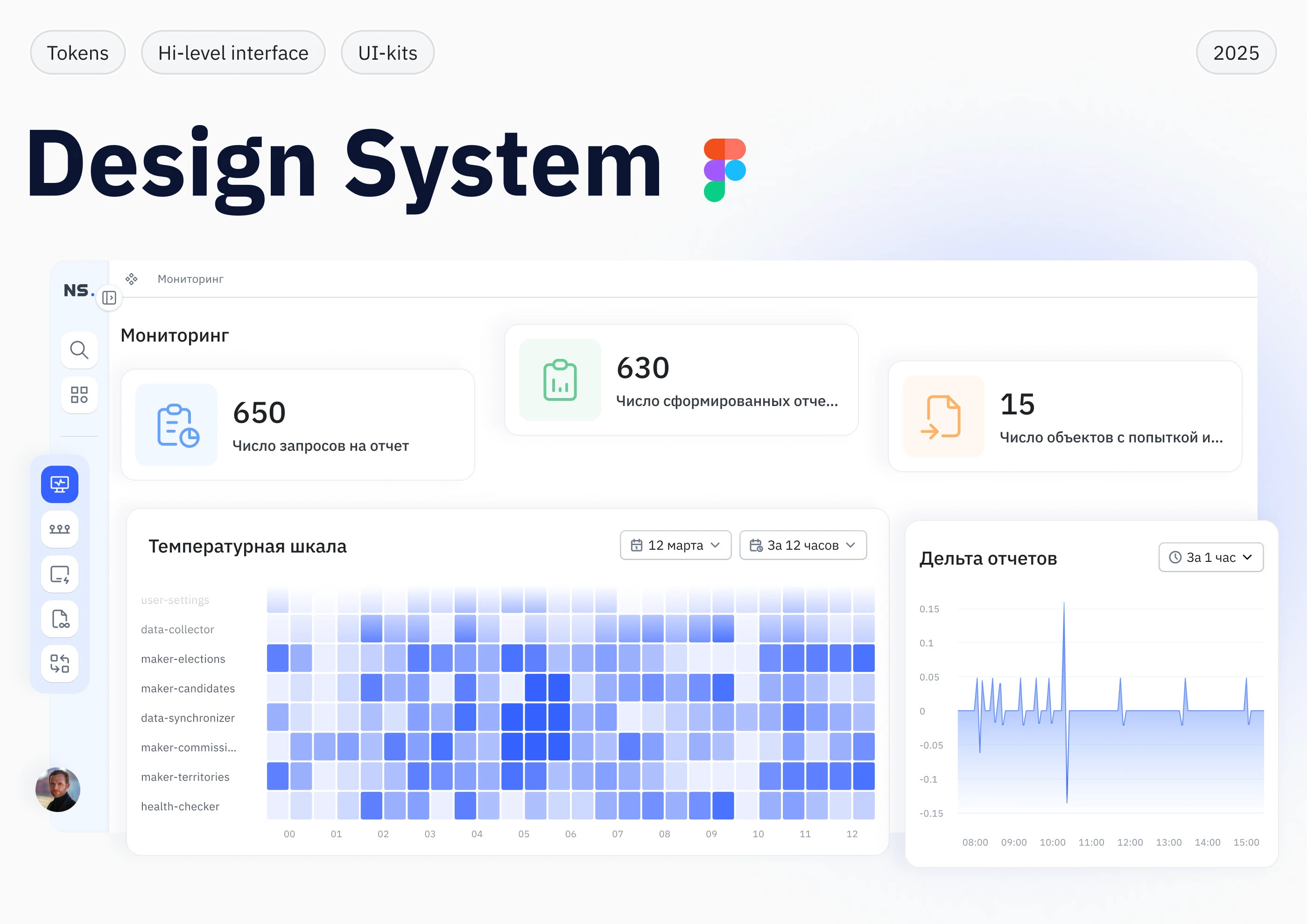
Task: Select the Мониторинг breadcrumb item
Action: [190, 279]
